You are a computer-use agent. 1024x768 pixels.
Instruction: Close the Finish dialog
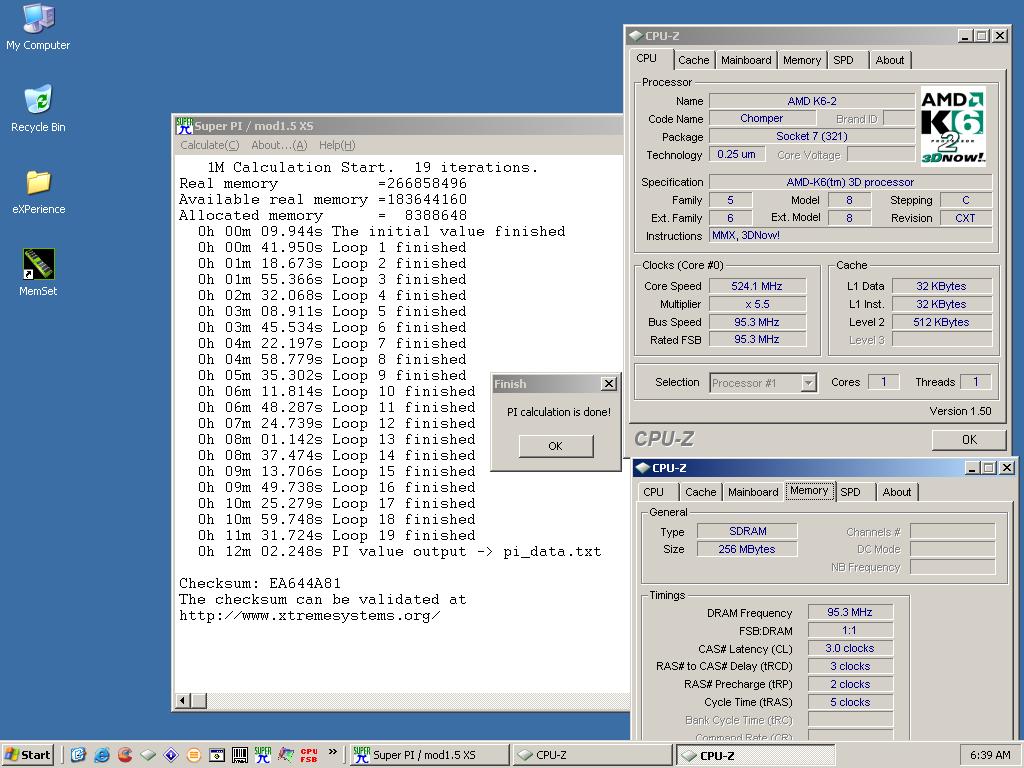point(609,384)
